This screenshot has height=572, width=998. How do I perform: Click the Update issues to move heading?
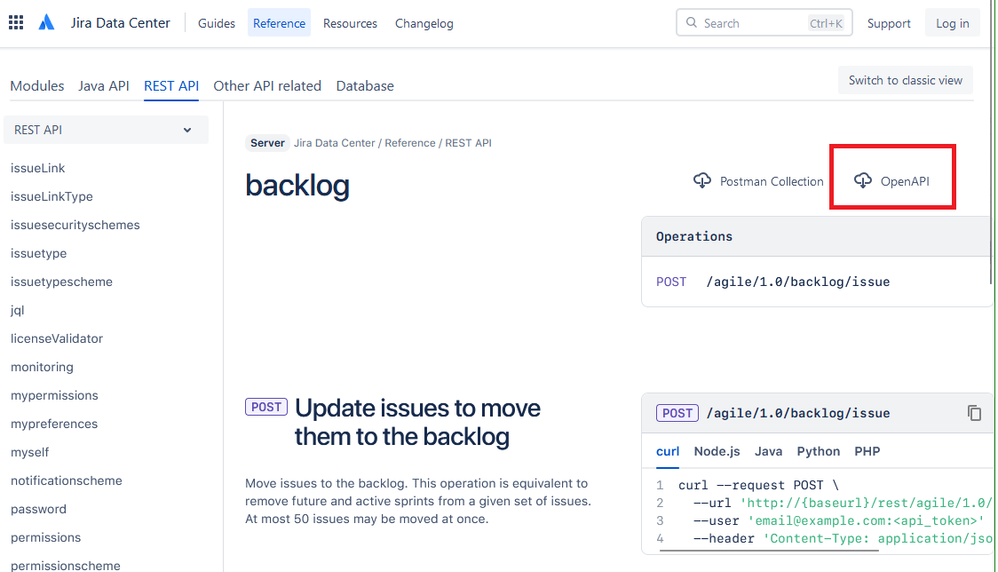[x=418, y=422]
